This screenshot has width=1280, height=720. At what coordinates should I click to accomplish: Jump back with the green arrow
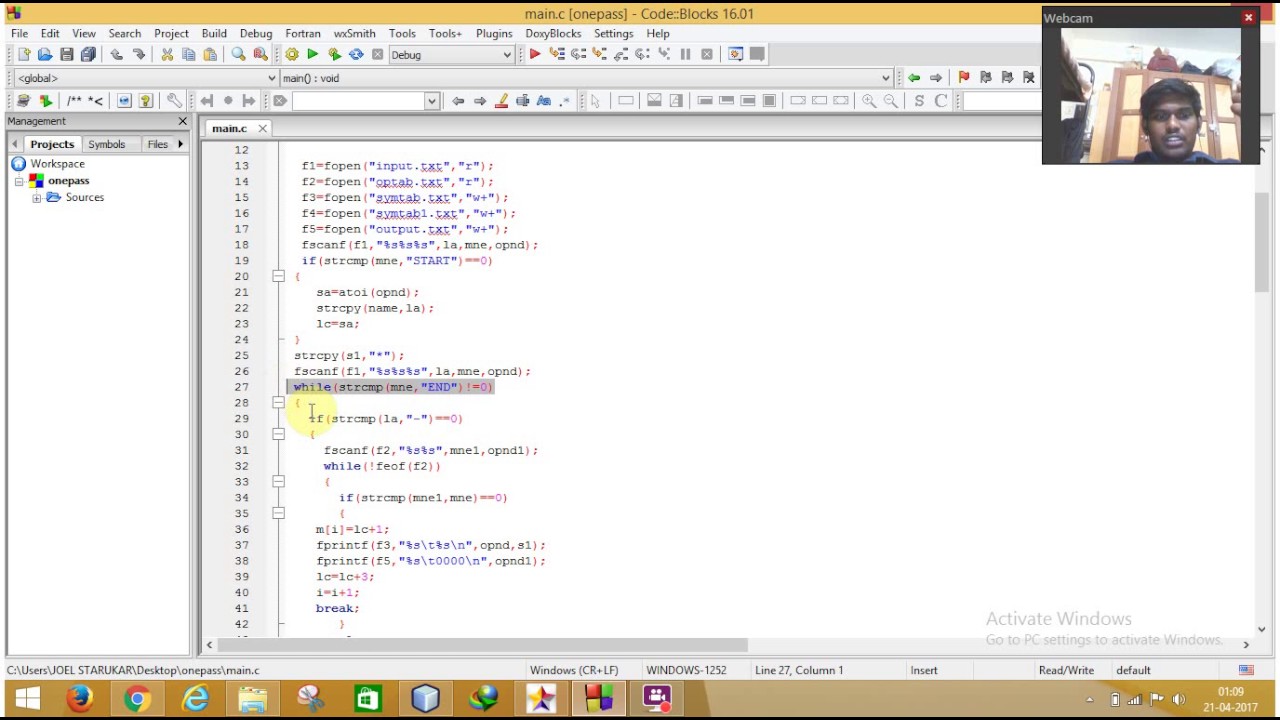[x=914, y=78]
